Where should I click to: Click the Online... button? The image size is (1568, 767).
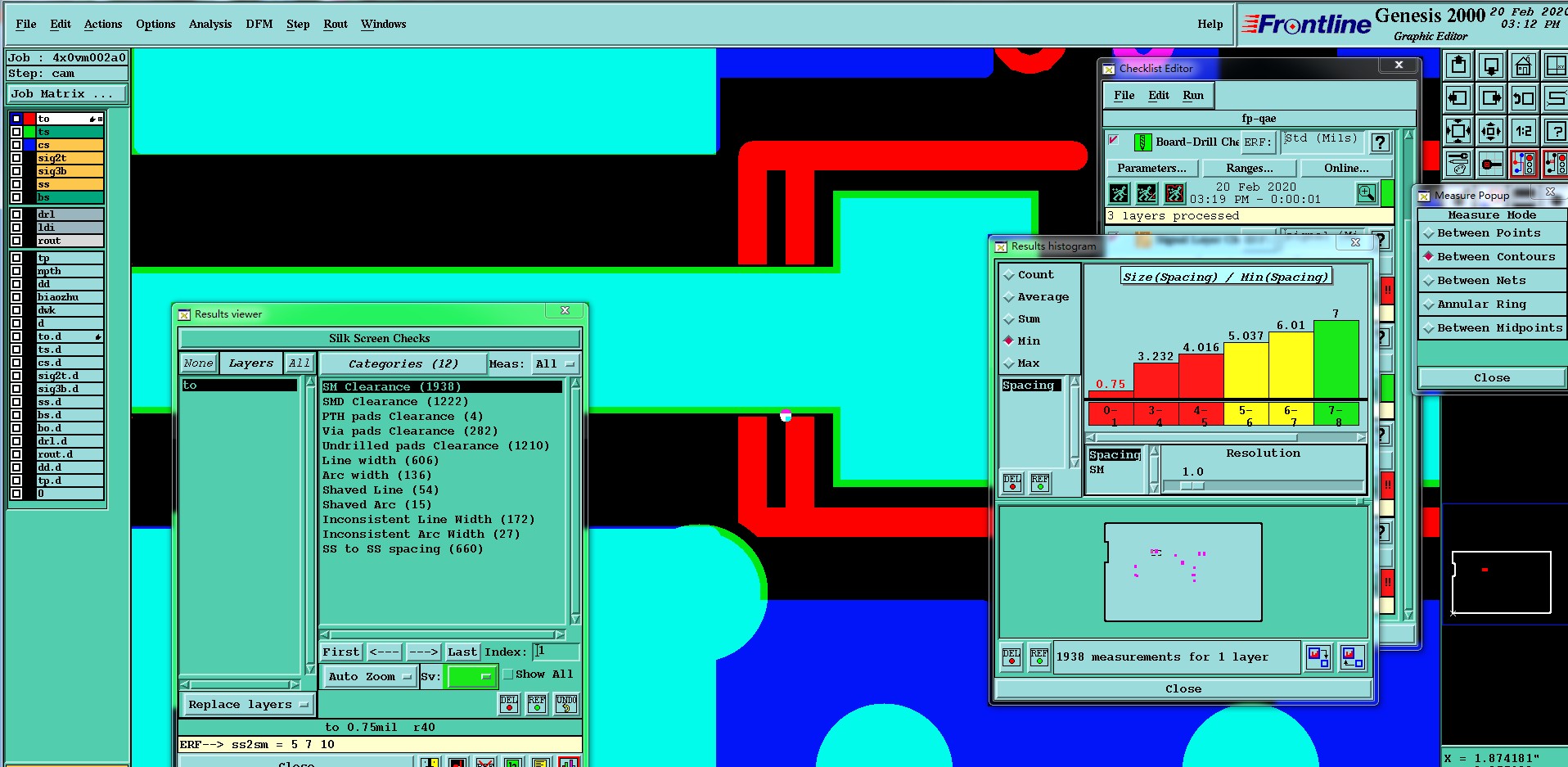1346,169
